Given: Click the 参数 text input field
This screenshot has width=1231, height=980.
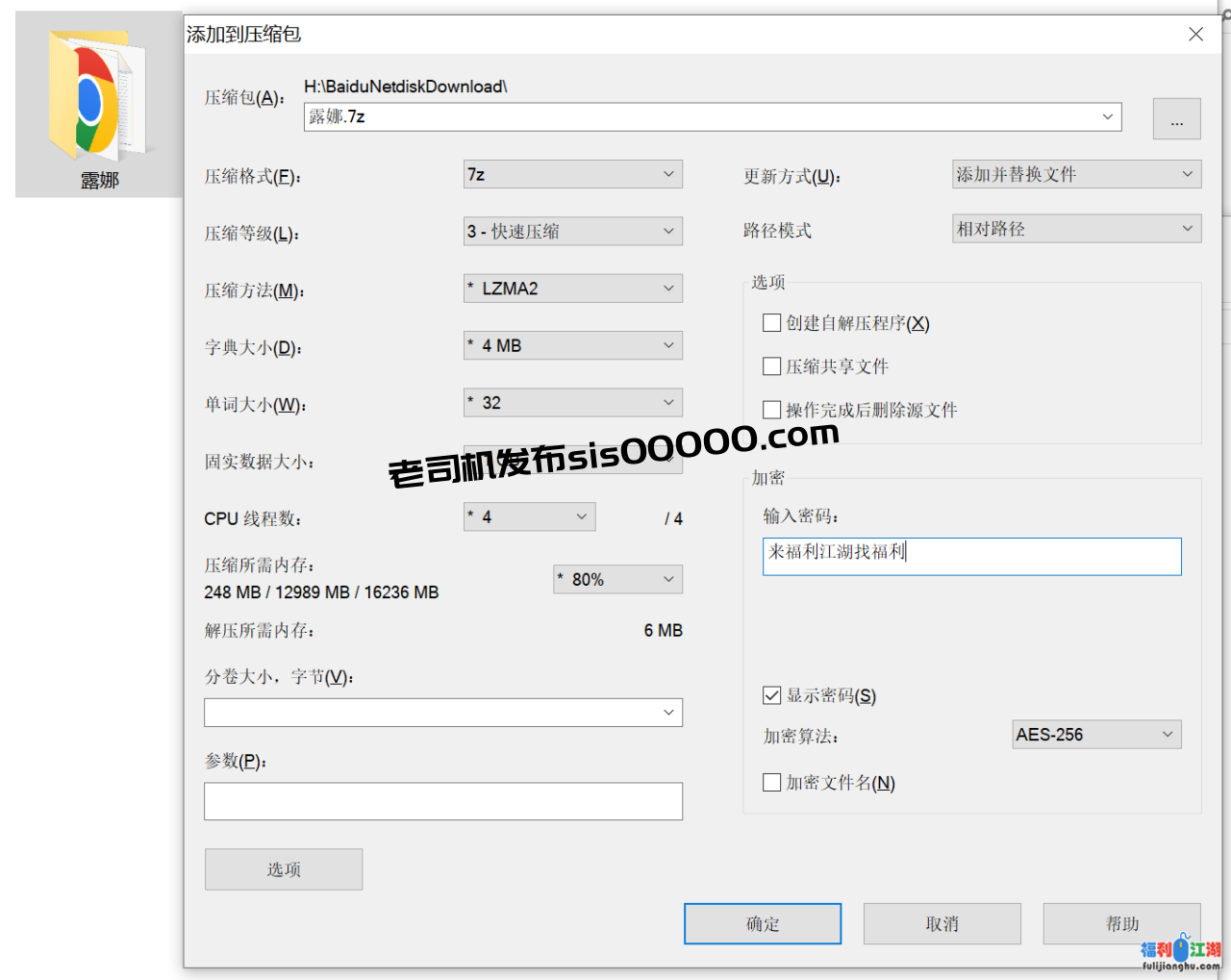Looking at the screenshot, I should pos(443,801).
